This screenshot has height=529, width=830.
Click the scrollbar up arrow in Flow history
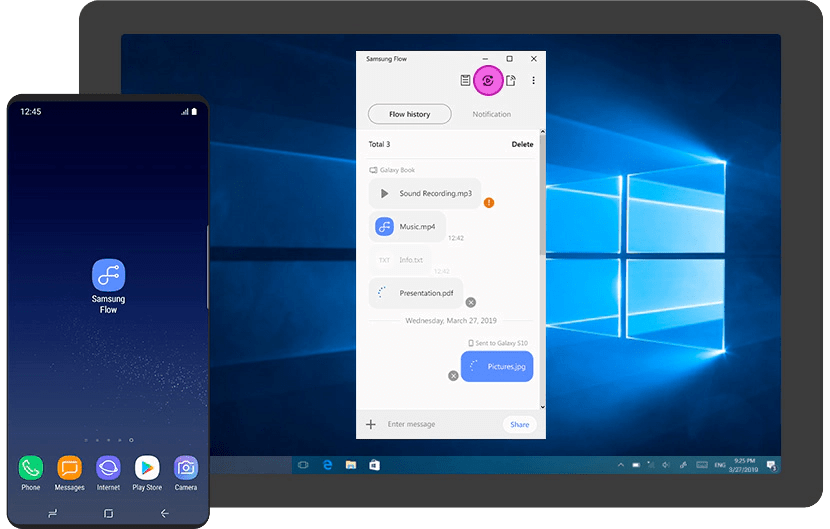click(543, 132)
